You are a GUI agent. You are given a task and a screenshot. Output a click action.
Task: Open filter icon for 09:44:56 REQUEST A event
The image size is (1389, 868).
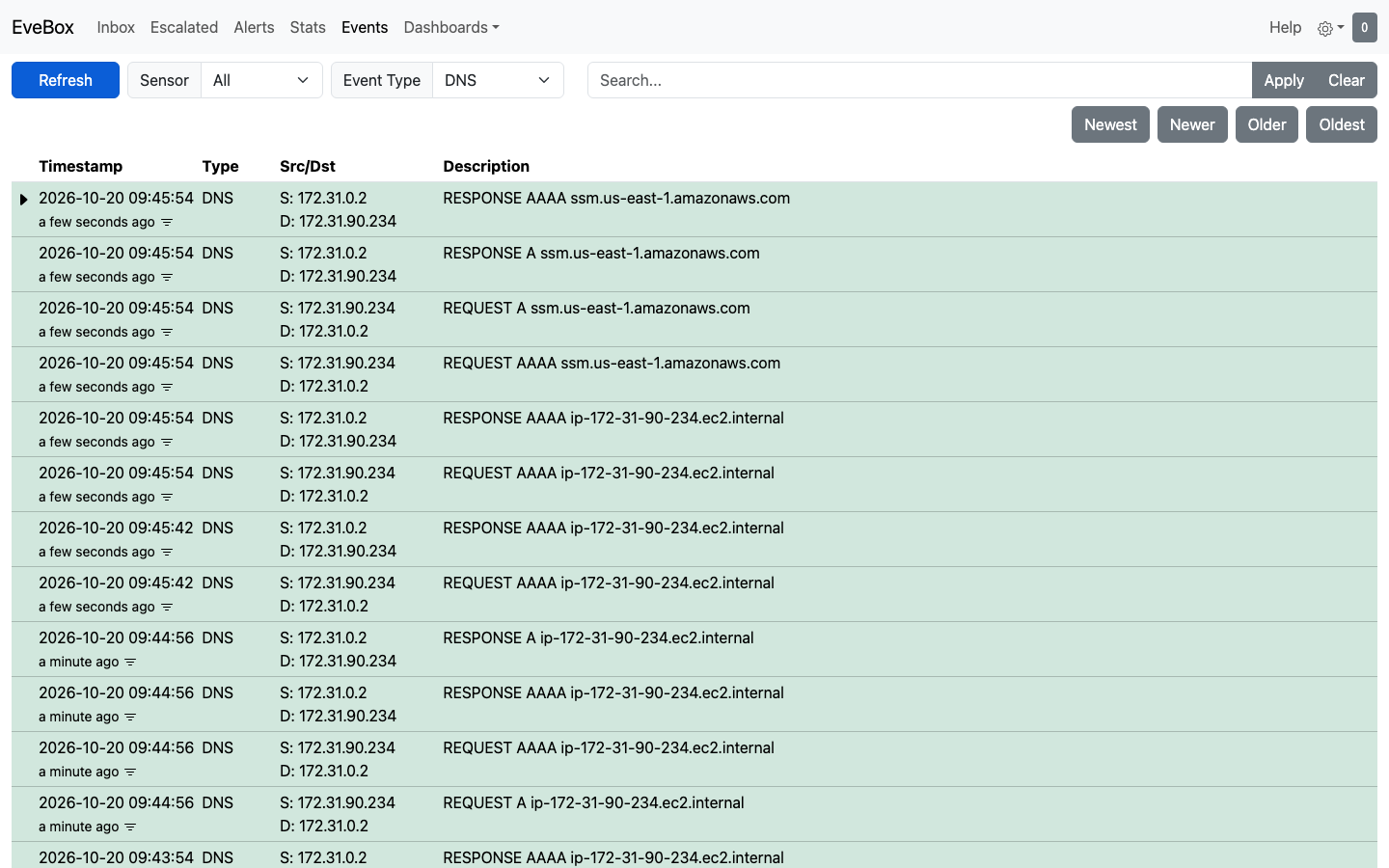pyautogui.click(x=131, y=827)
